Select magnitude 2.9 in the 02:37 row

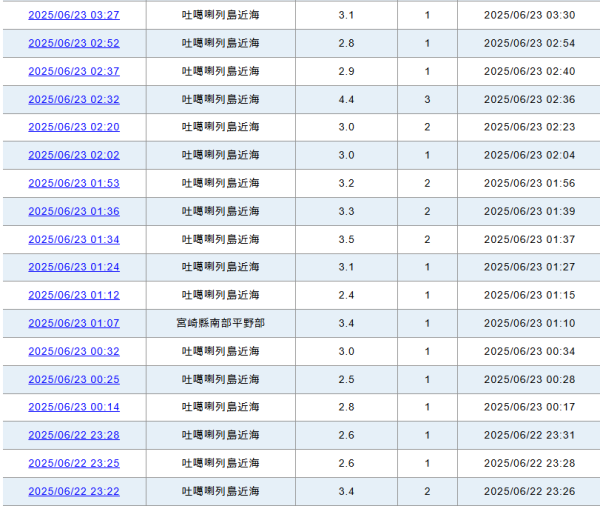(x=346, y=71)
